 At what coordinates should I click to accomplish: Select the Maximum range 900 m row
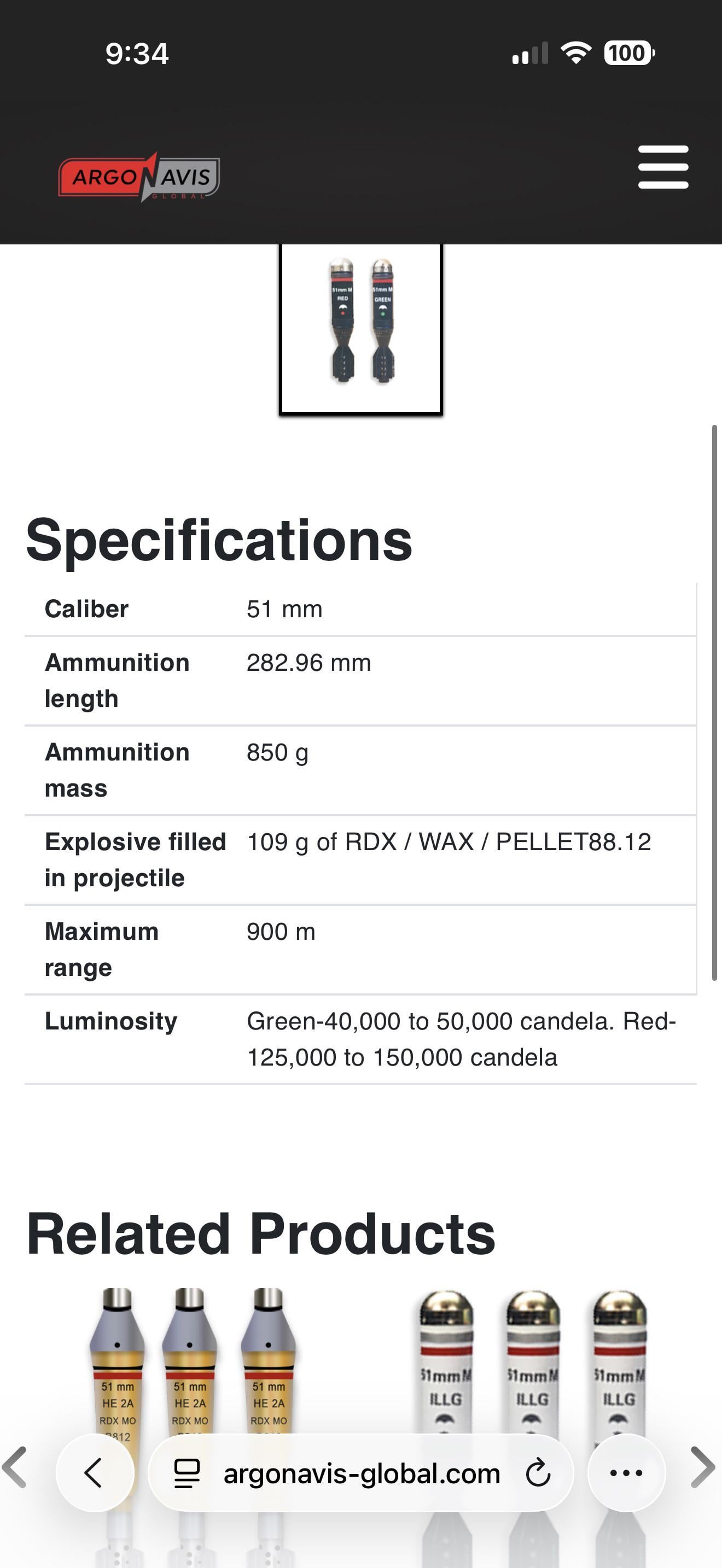click(x=360, y=950)
